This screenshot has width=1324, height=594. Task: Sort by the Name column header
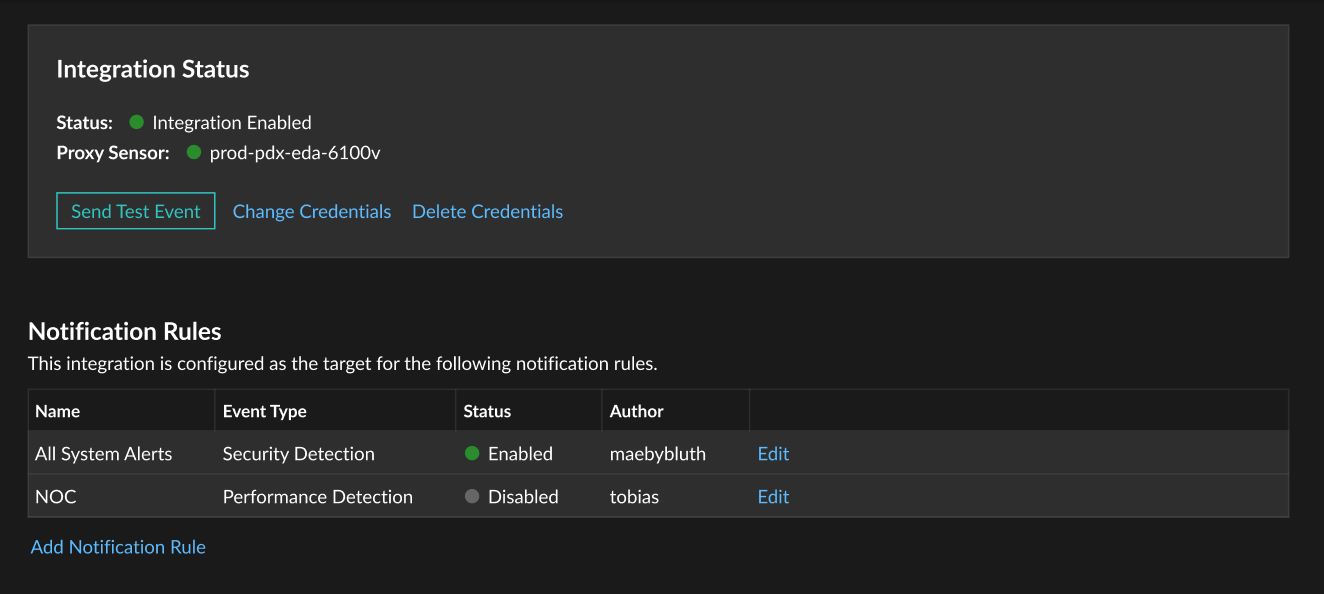[57, 411]
